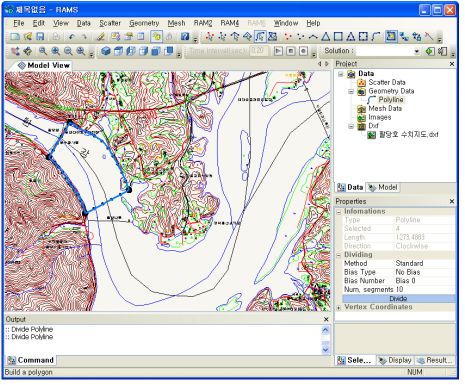Click the Record circle button in time toolbar
Screen dimensions: 465x385
[x=303, y=51]
